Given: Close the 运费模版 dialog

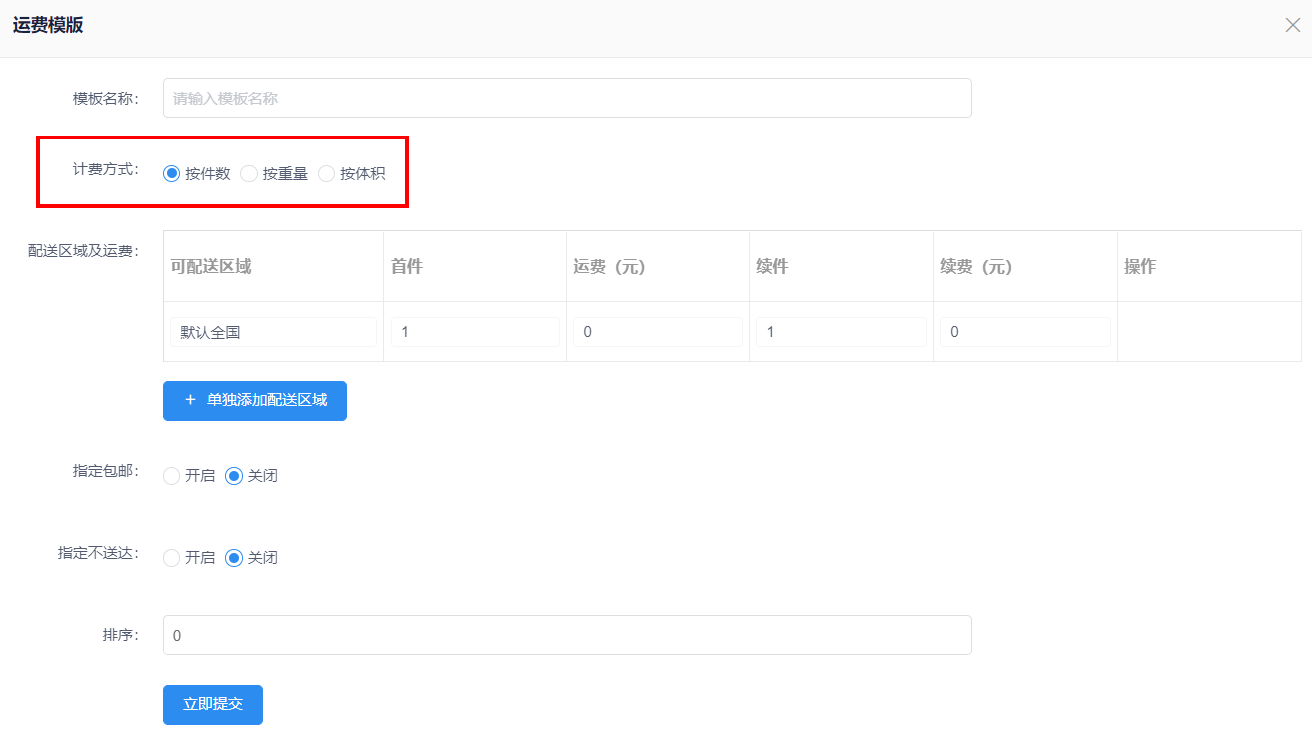Looking at the screenshot, I should tap(1292, 25).
